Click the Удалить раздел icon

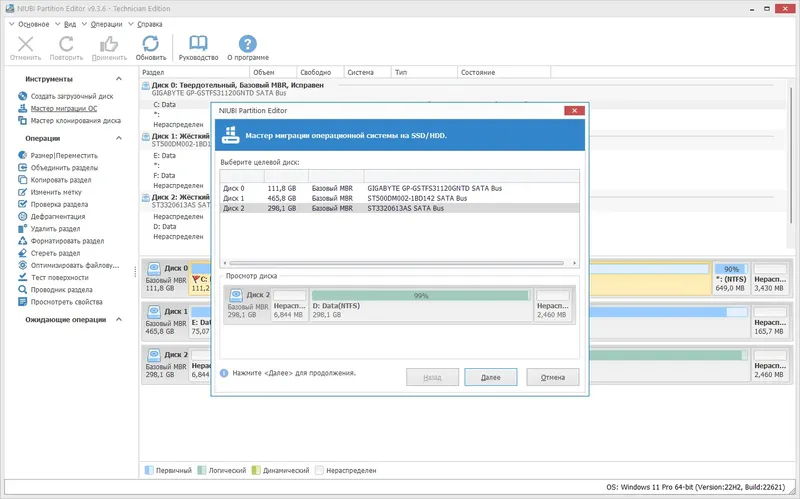tap(22, 229)
